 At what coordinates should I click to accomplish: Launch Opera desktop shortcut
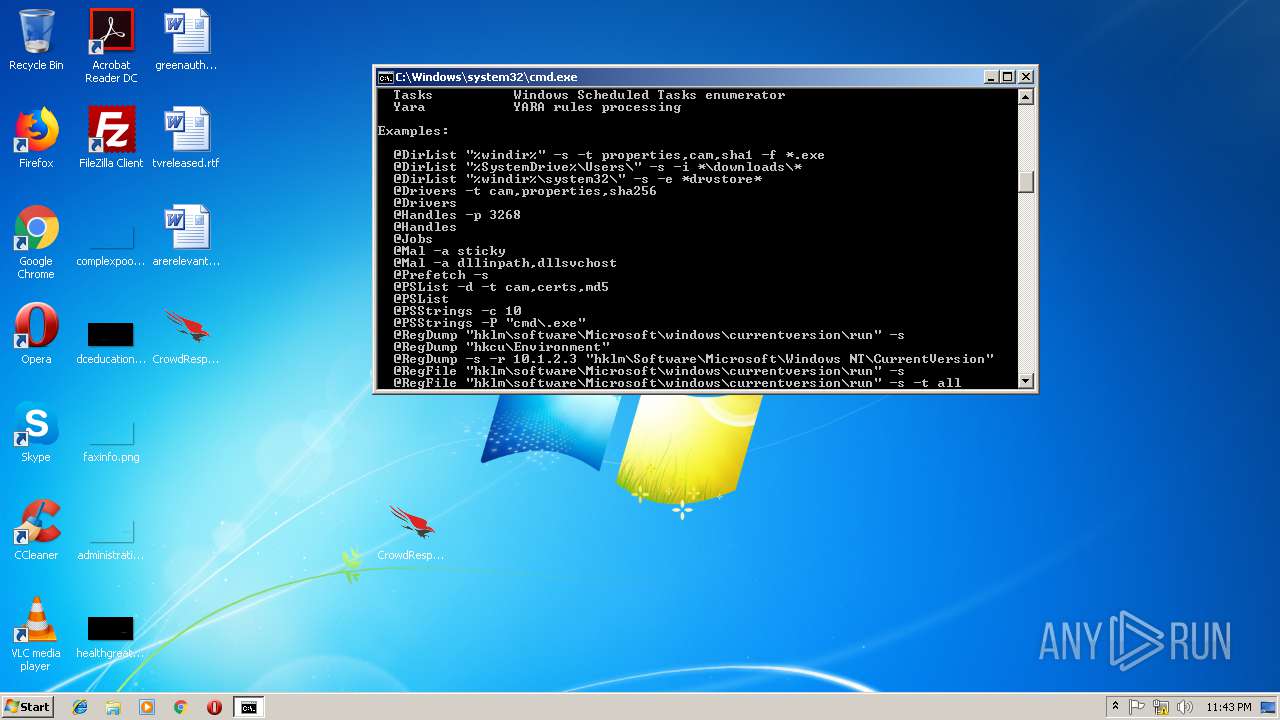tap(36, 334)
